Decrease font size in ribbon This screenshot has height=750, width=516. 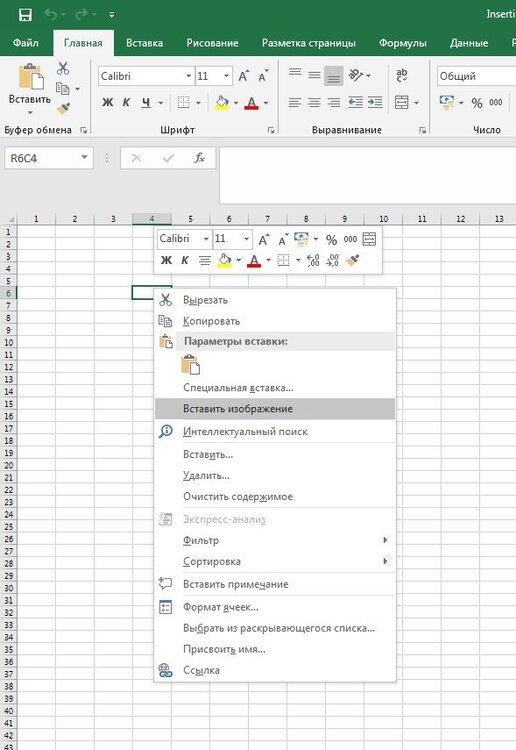point(263,76)
